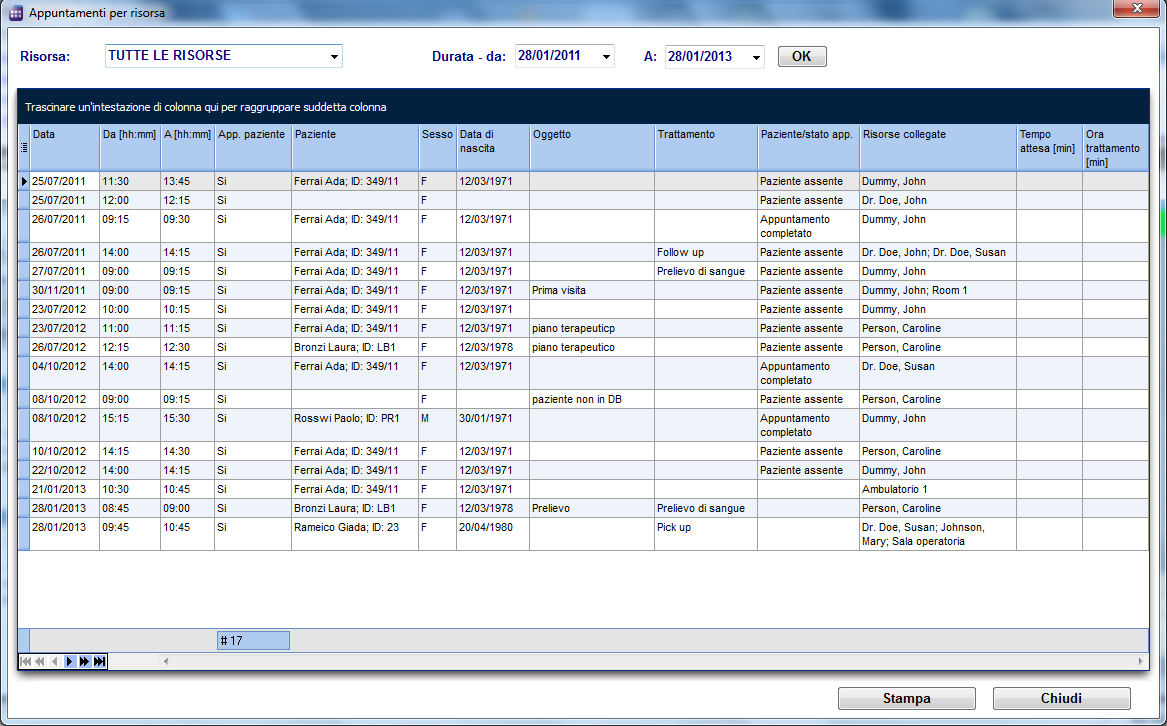Click birth date cell 30/01/1971
Viewport: 1167px width, 726px height.
493,425
